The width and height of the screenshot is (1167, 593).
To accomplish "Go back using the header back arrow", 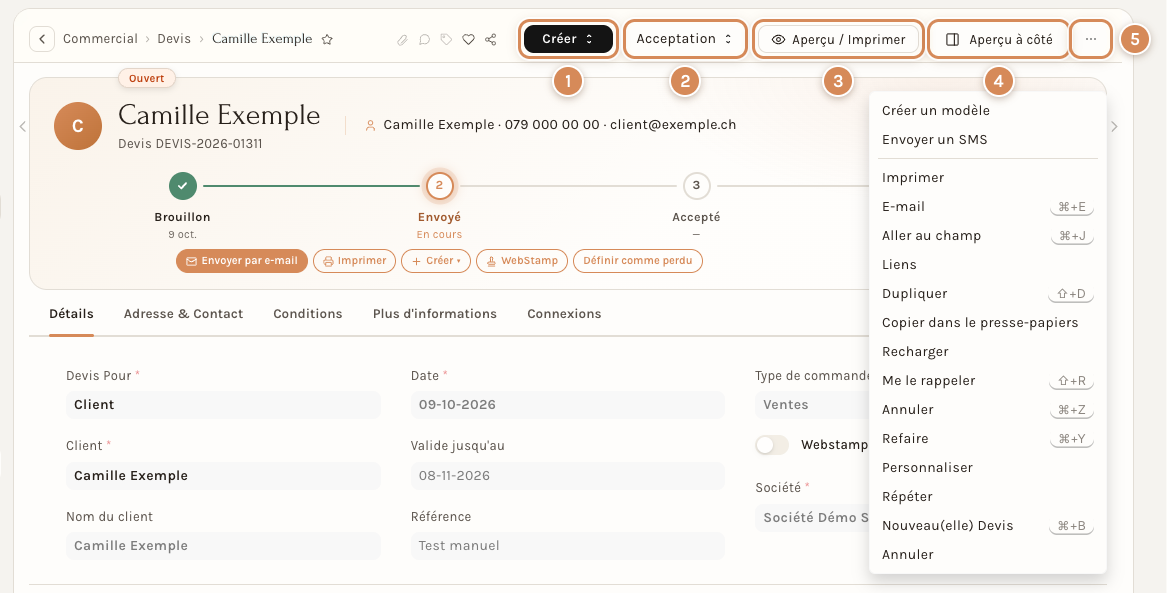I will click(42, 39).
